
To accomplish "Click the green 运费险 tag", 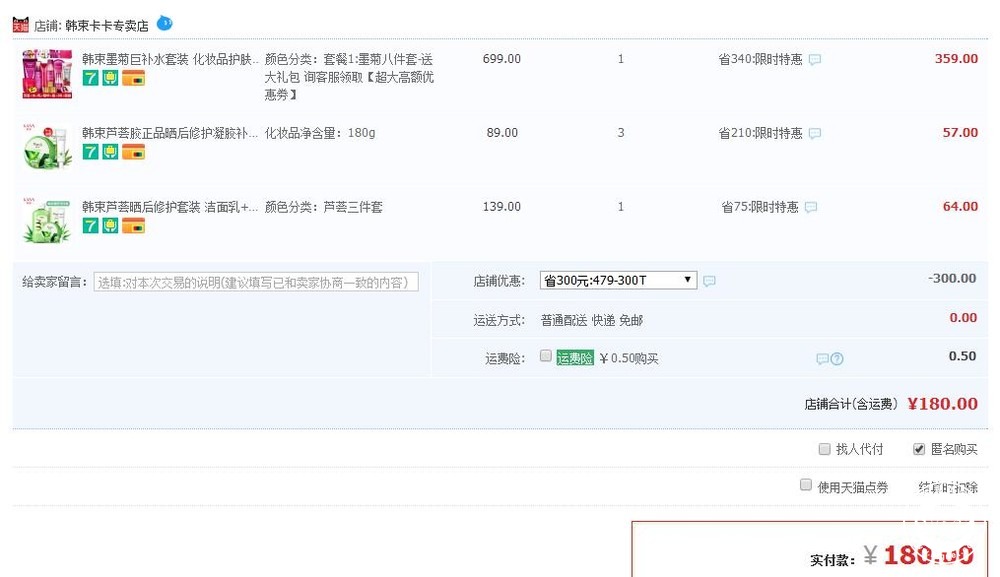I will point(575,358).
